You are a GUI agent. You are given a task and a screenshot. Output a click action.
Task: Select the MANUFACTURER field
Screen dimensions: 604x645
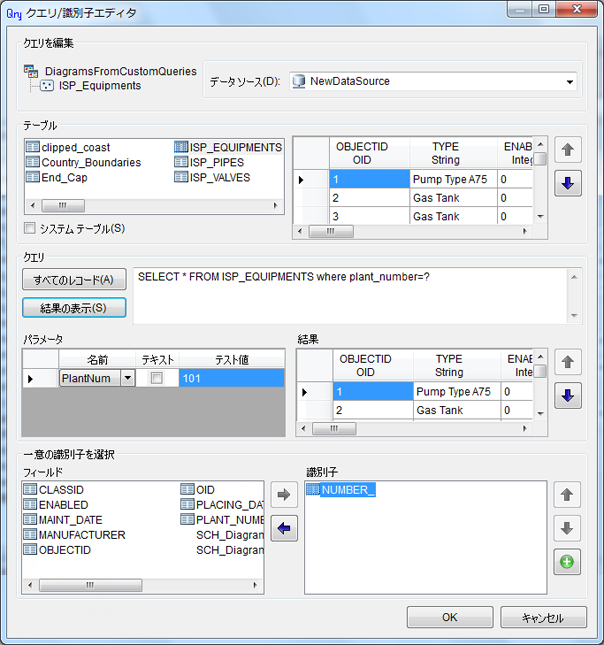(x=81, y=535)
